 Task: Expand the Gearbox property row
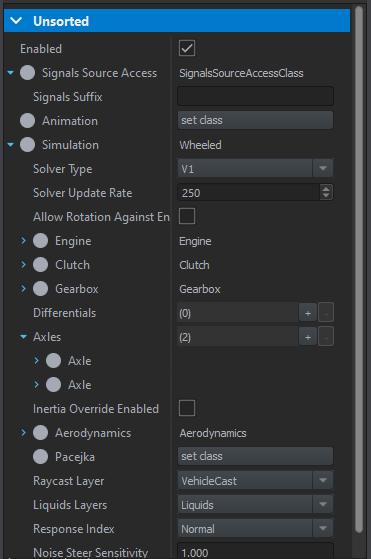pos(24,288)
